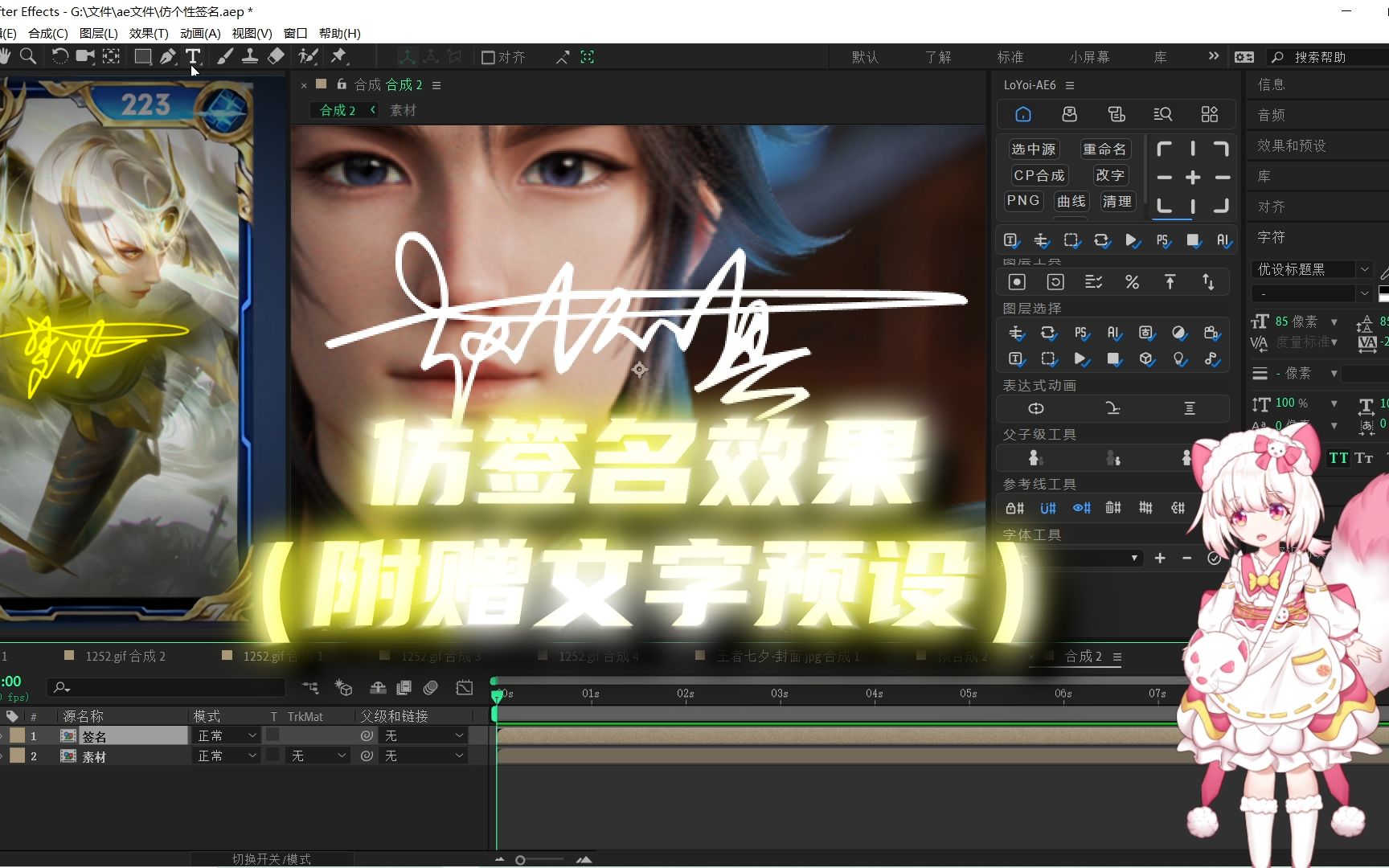Toggle Draft 3D in timeline
This screenshot has height=868, width=1389.
pos(344,688)
